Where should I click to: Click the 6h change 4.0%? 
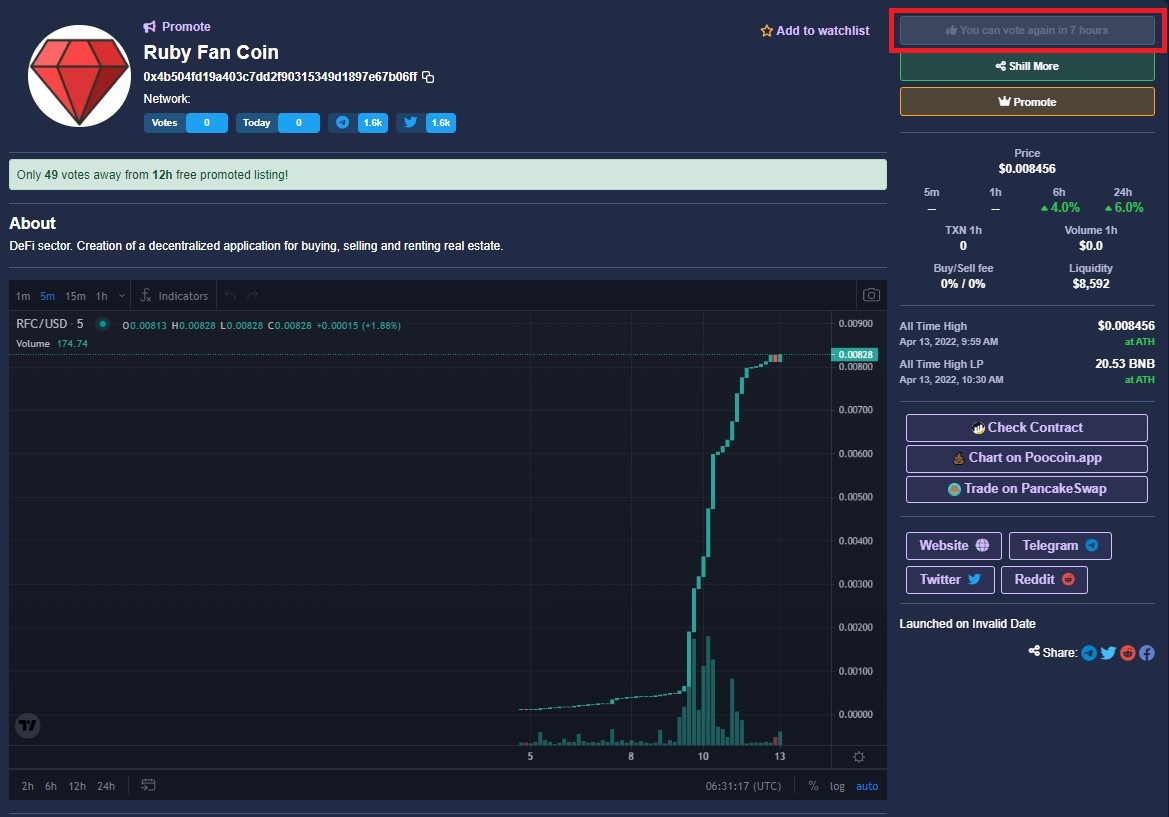pyautogui.click(x=1060, y=208)
